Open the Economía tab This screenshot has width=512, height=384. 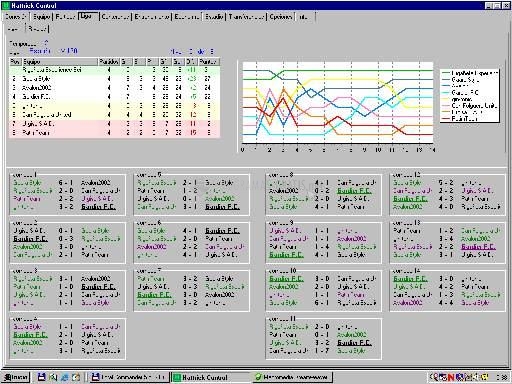(187, 16)
